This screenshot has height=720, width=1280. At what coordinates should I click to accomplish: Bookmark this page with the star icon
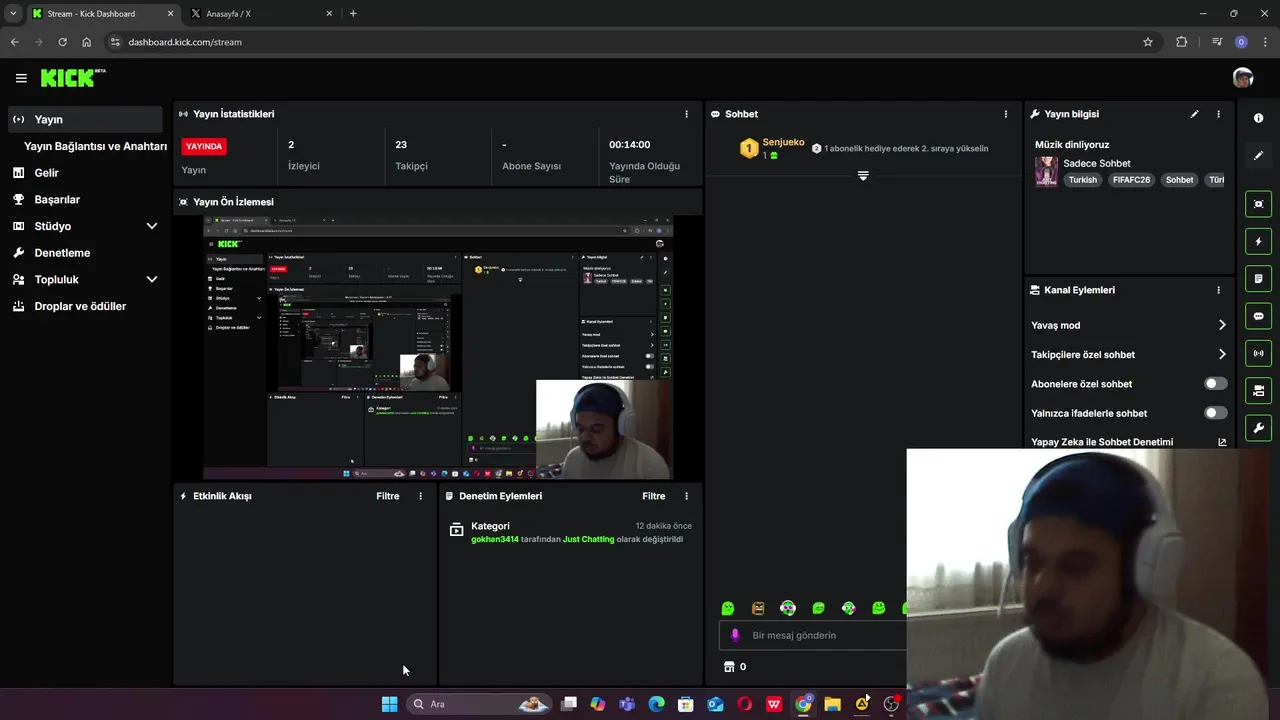1148,42
